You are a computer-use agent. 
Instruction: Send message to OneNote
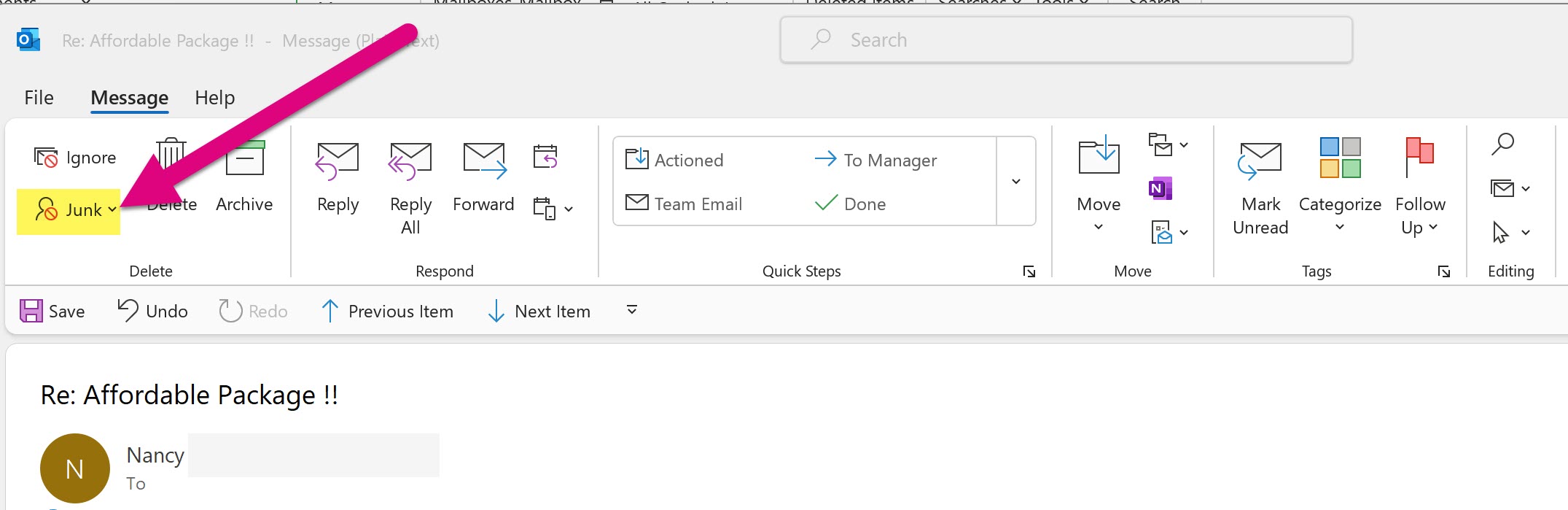(1160, 189)
